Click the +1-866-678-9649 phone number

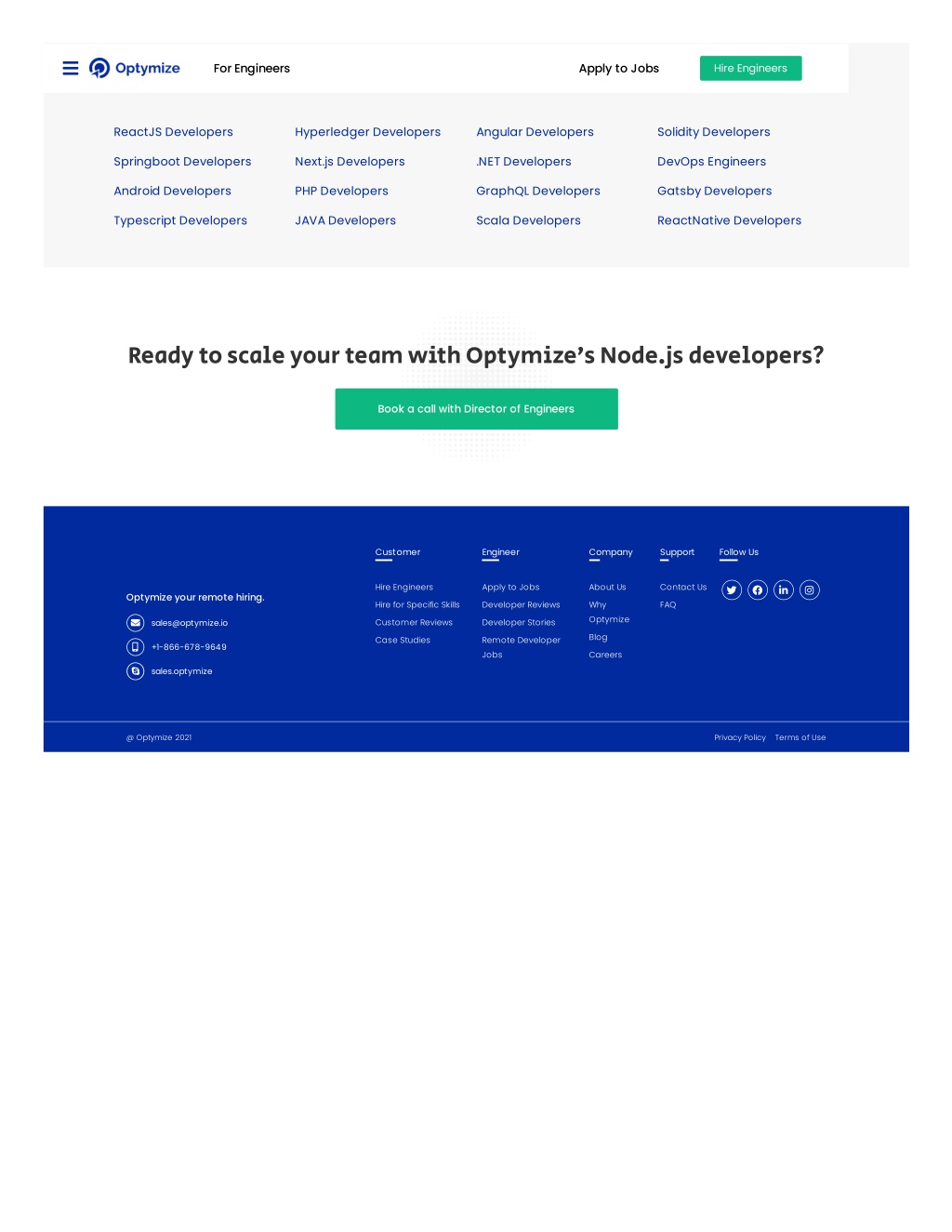click(x=190, y=647)
